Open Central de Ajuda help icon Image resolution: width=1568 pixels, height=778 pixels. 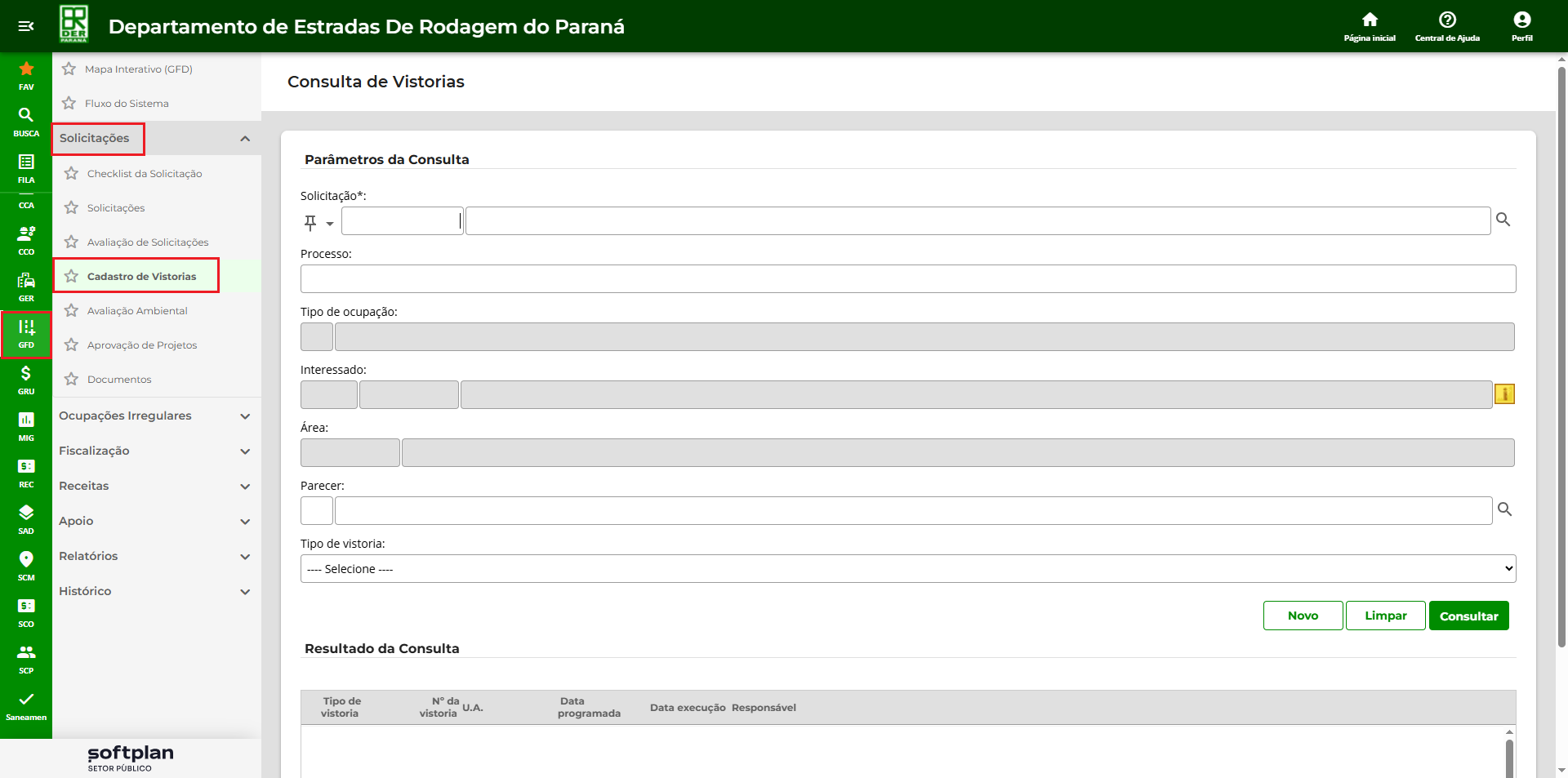[x=1447, y=26]
